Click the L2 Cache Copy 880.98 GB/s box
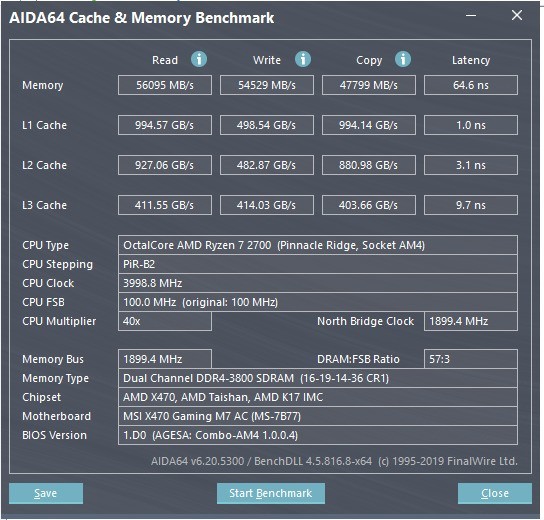544x520 pixels. [x=369, y=165]
